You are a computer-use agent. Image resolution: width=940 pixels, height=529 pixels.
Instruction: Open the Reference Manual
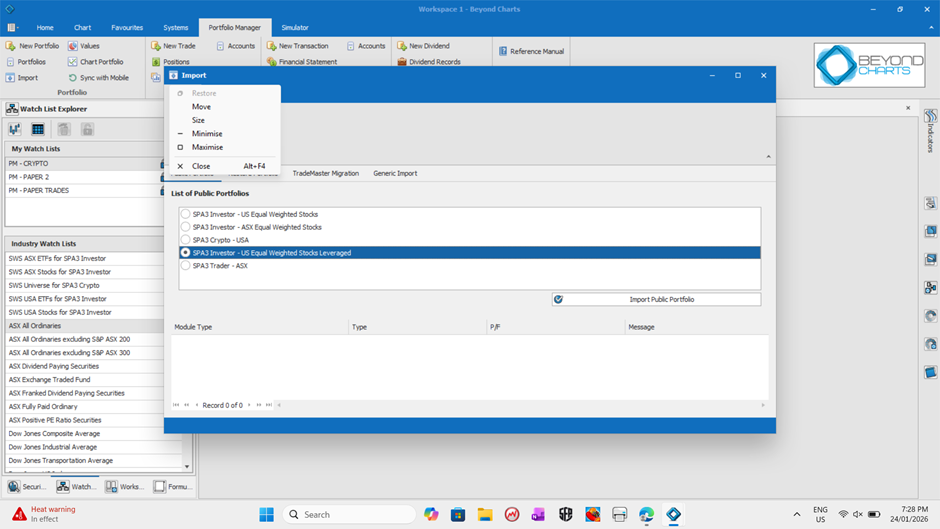click(501, 51)
